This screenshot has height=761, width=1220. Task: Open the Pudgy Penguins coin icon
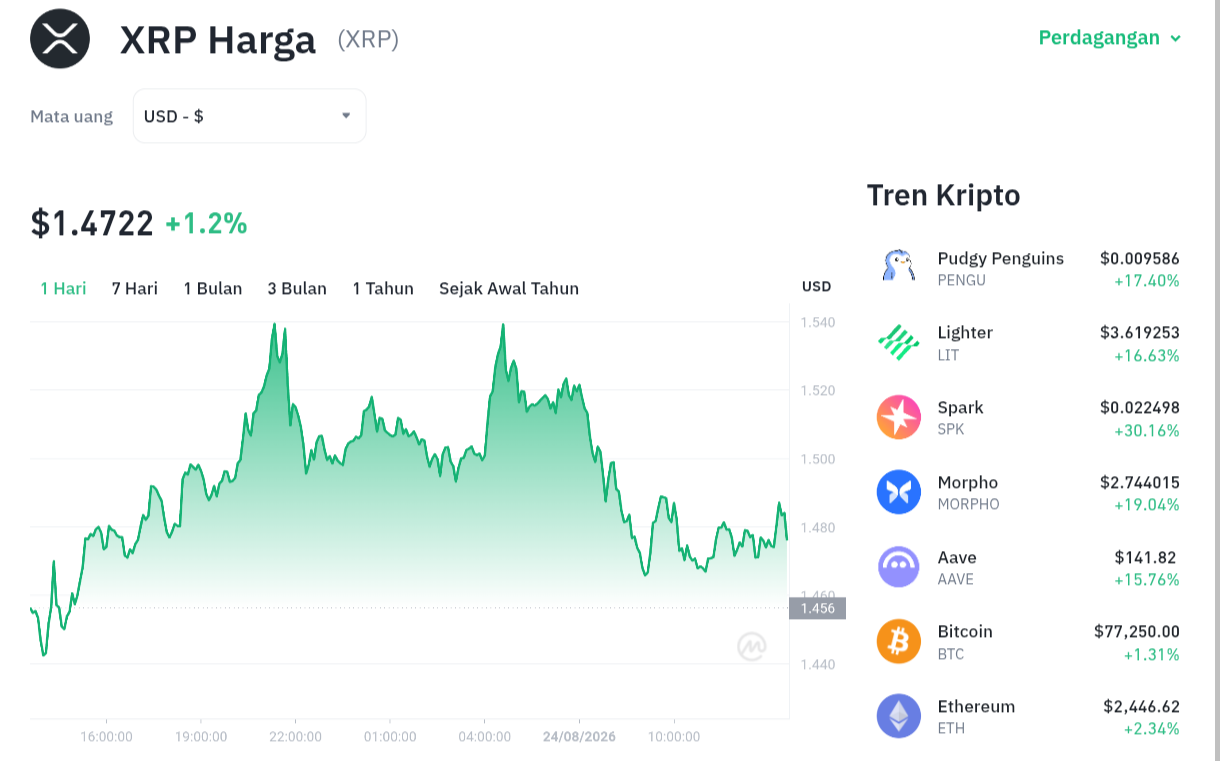[x=898, y=267]
